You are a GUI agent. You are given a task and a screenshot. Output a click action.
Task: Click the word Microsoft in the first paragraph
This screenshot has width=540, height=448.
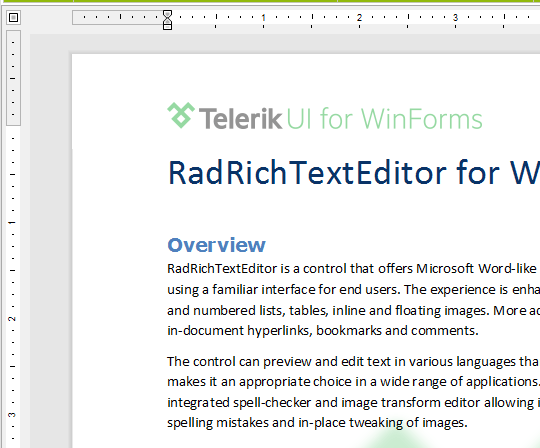coord(445,269)
